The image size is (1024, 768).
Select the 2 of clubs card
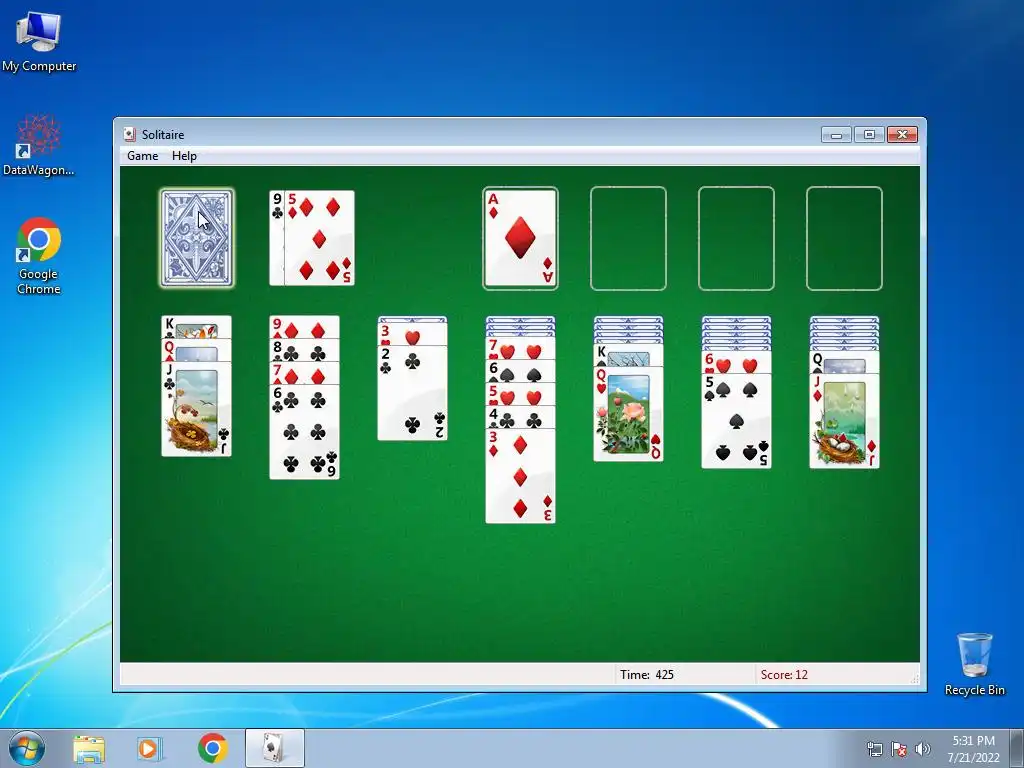pos(413,393)
